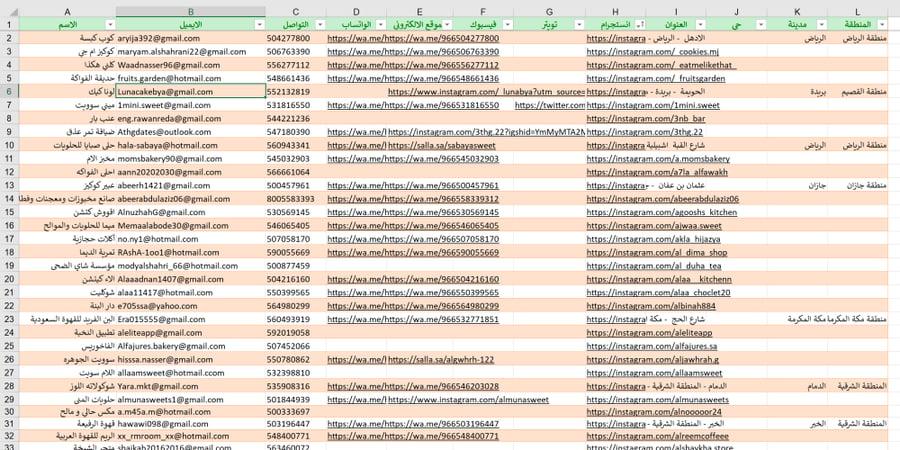Screen dimensions: 900x450
Task: Open the instagram.com/a.momsbakery link
Action: [658, 159]
